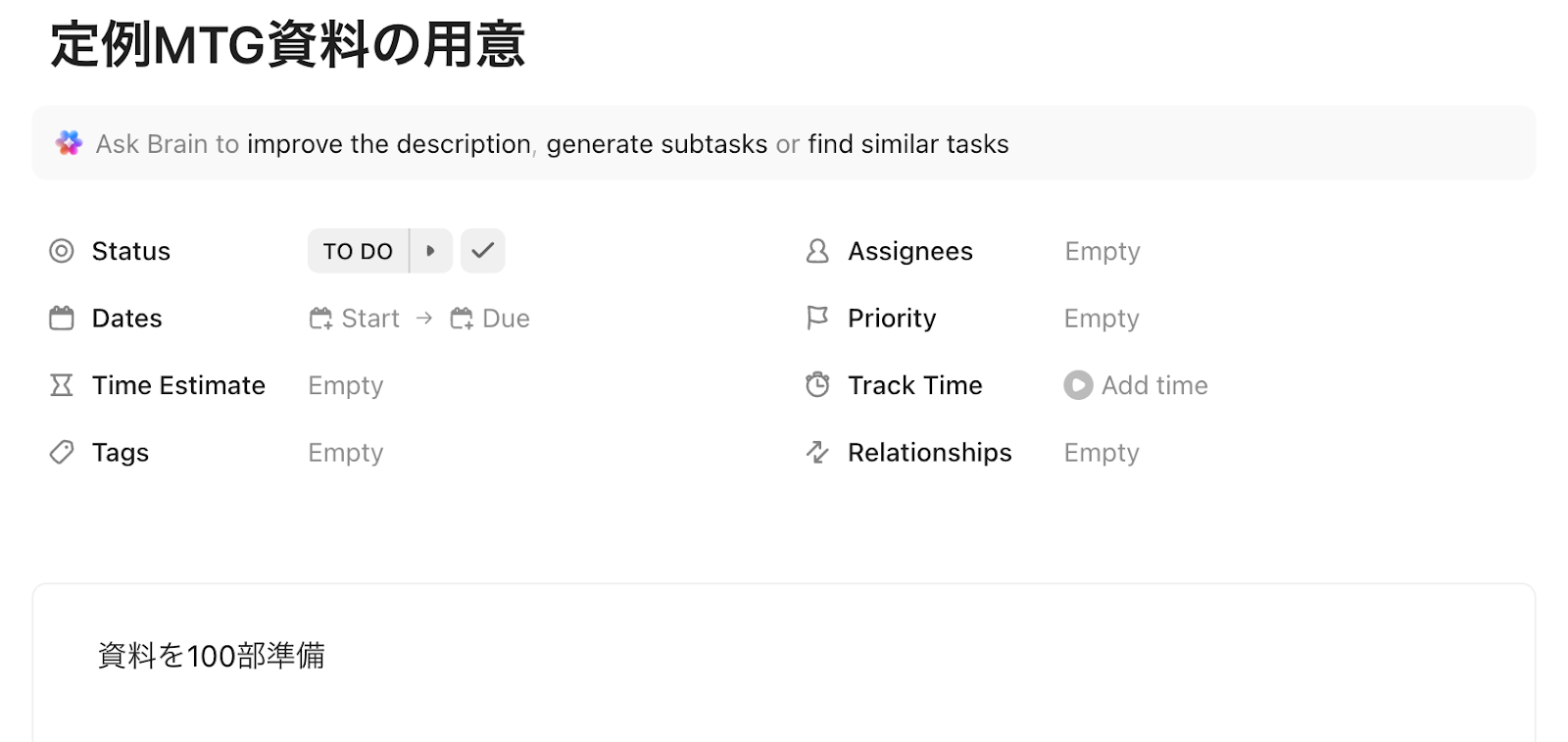This screenshot has height=742, width=1568.
Task: Click the Time Estimate hourglass icon
Action: pyautogui.click(x=62, y=385)
